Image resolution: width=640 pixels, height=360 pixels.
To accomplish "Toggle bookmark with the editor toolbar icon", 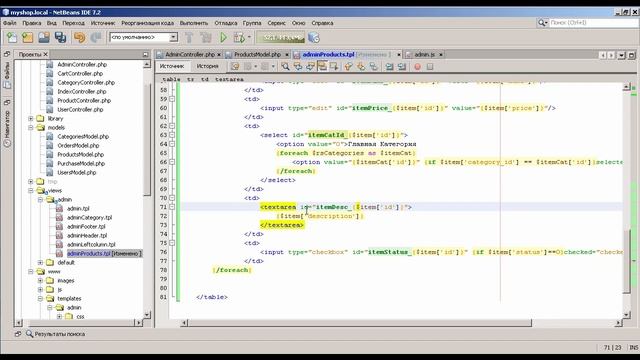I will click(x=373, y=66).
